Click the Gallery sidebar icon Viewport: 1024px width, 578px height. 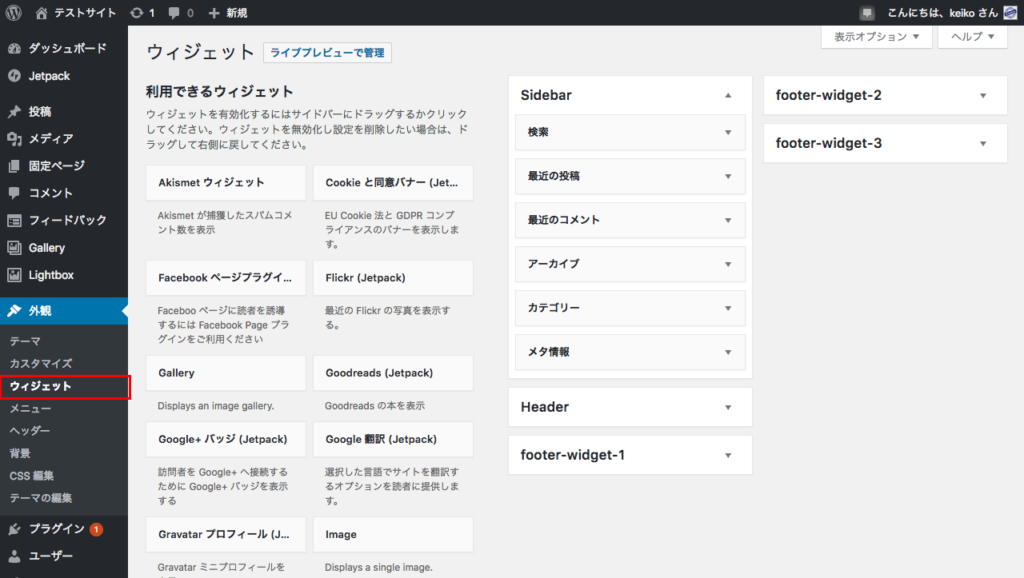click(x=14, y=248)
